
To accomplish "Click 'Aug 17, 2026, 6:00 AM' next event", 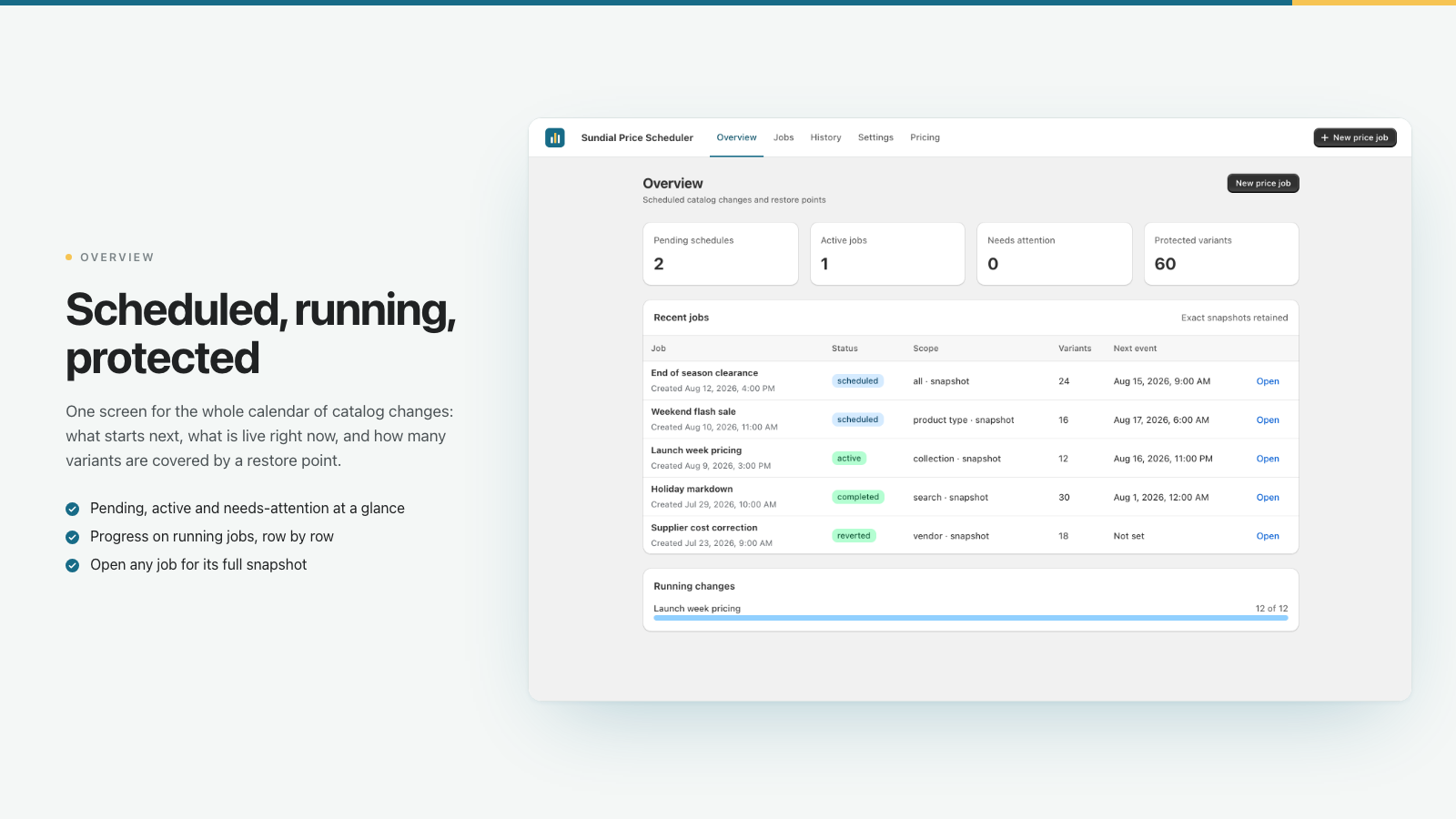I will [x=1161, y=420].
